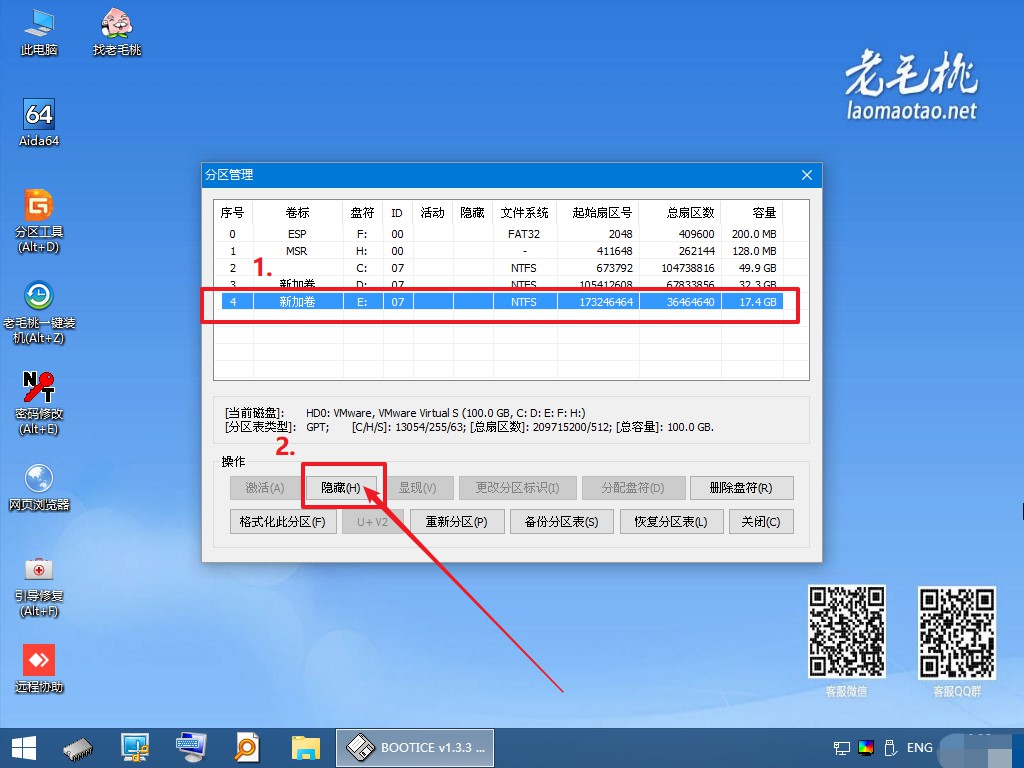Viewport: 1024px width, 768px height.
Task: Click the 备份分区表(S) button
Action: tap(562, 522)
